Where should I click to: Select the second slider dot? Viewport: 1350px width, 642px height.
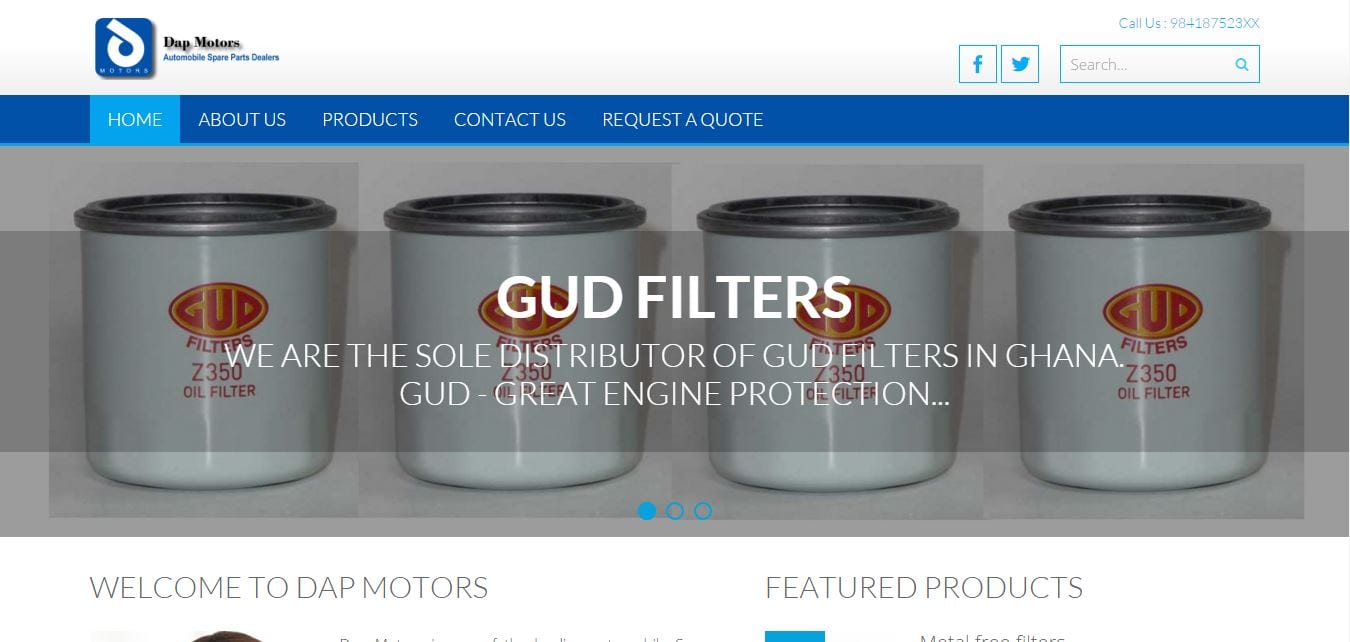coord(675,511)
